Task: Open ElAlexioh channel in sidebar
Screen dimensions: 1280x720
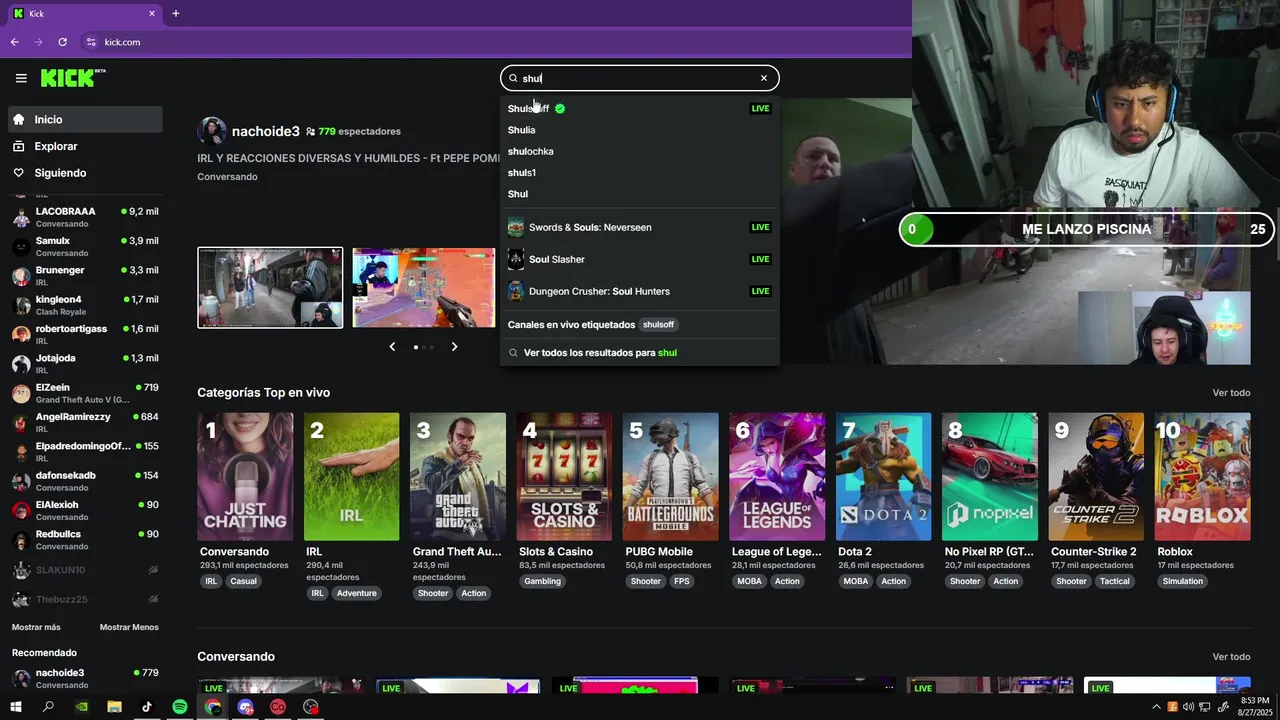Action: pos(85,510)
